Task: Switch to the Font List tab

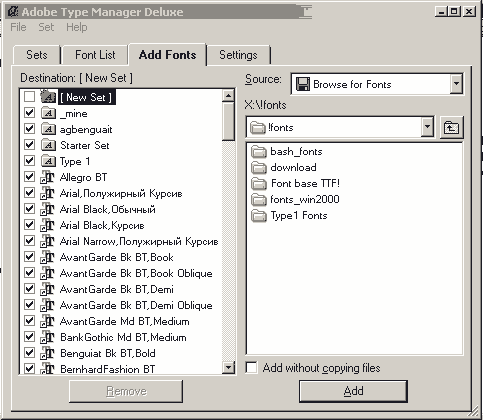Action: tap(95, 55)
